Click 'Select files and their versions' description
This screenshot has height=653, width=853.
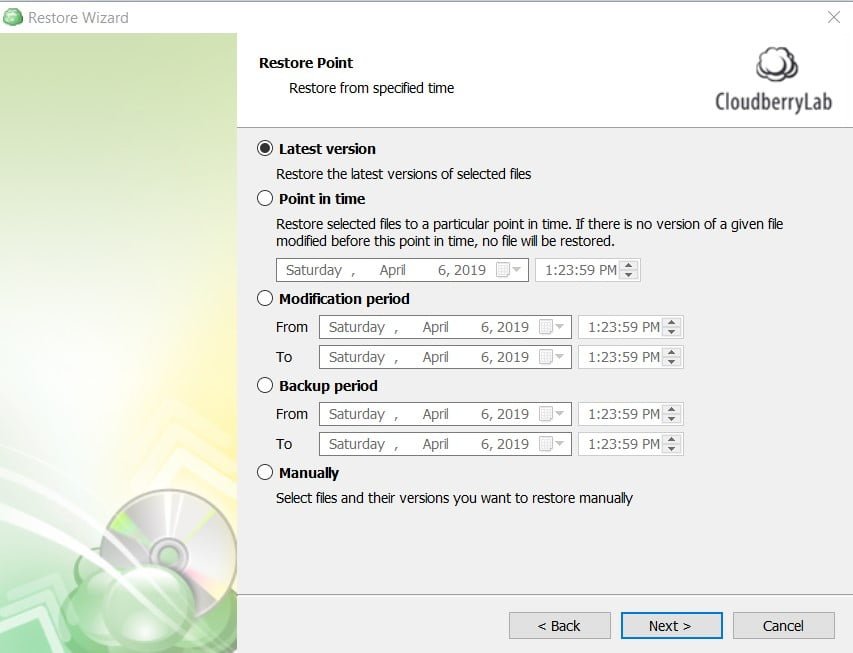(x=454, y=498)
